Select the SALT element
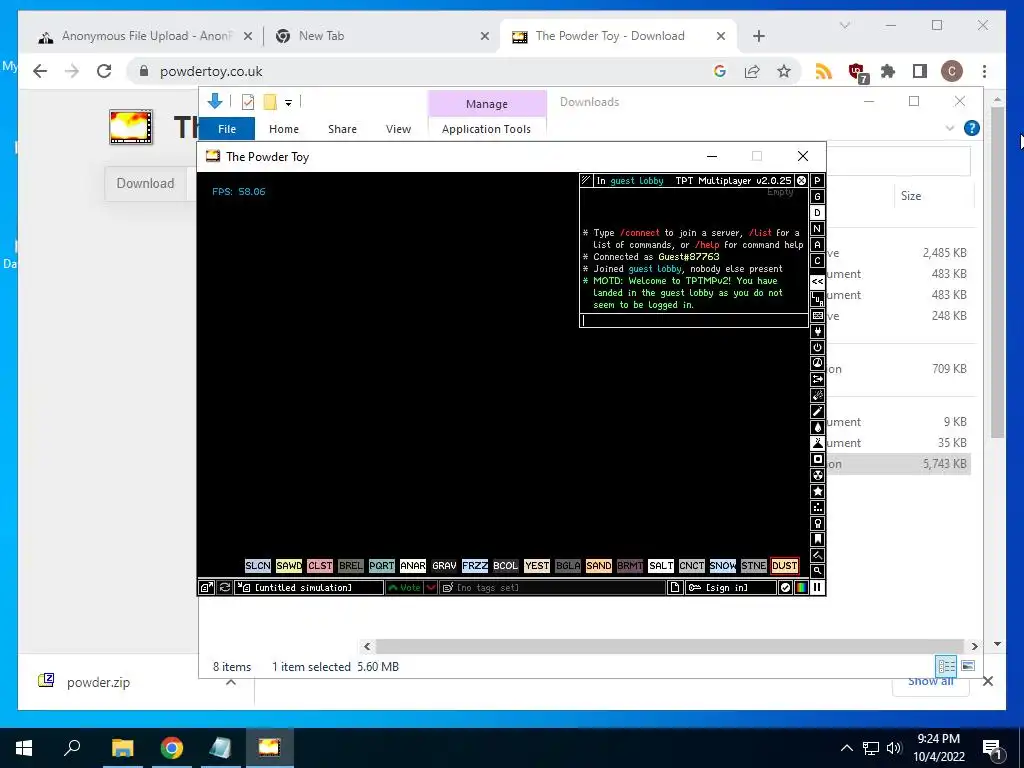This screenshot has width=1024, height=768. [660, 566]
